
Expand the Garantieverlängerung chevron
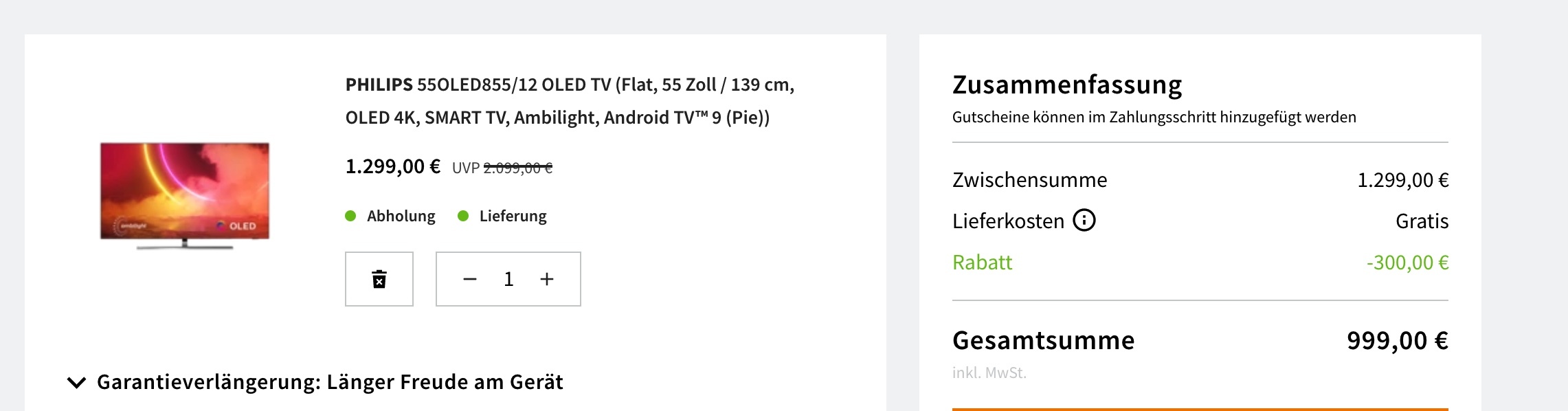[x=77, y=382]
